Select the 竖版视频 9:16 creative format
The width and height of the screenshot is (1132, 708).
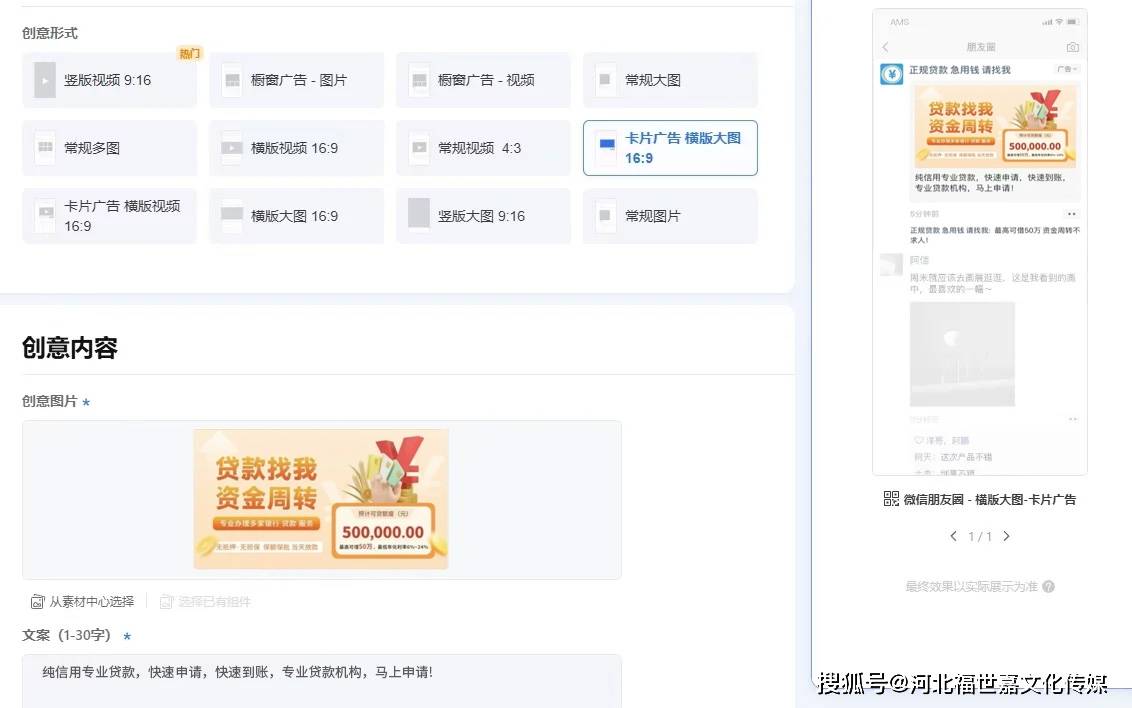(x=109, y=80)
